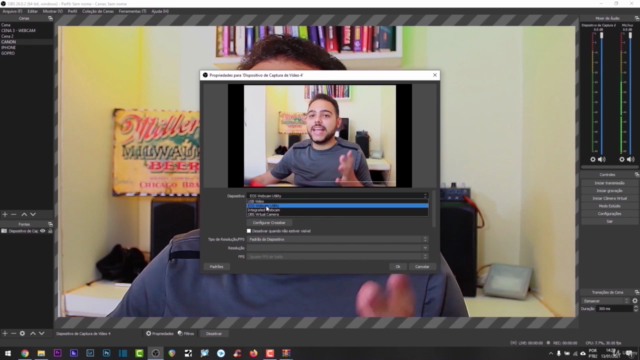Click Iniciar gravação in Controles

click(x=609, y=191)
